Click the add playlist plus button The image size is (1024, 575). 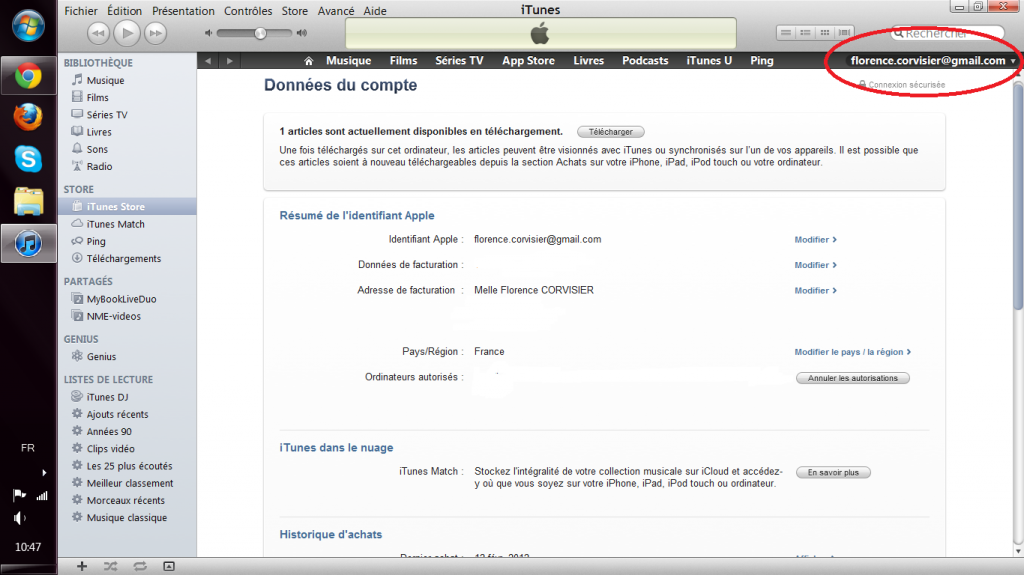click(x=82, y=567)
